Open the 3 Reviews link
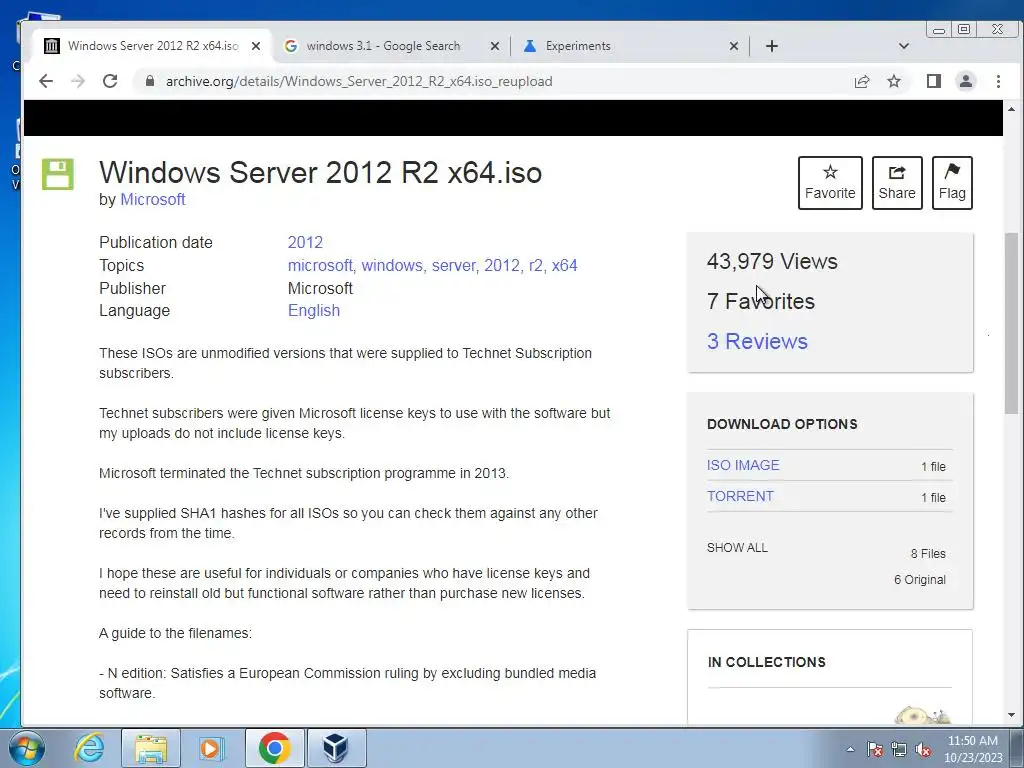1024x768 pixels. point(757,341)
